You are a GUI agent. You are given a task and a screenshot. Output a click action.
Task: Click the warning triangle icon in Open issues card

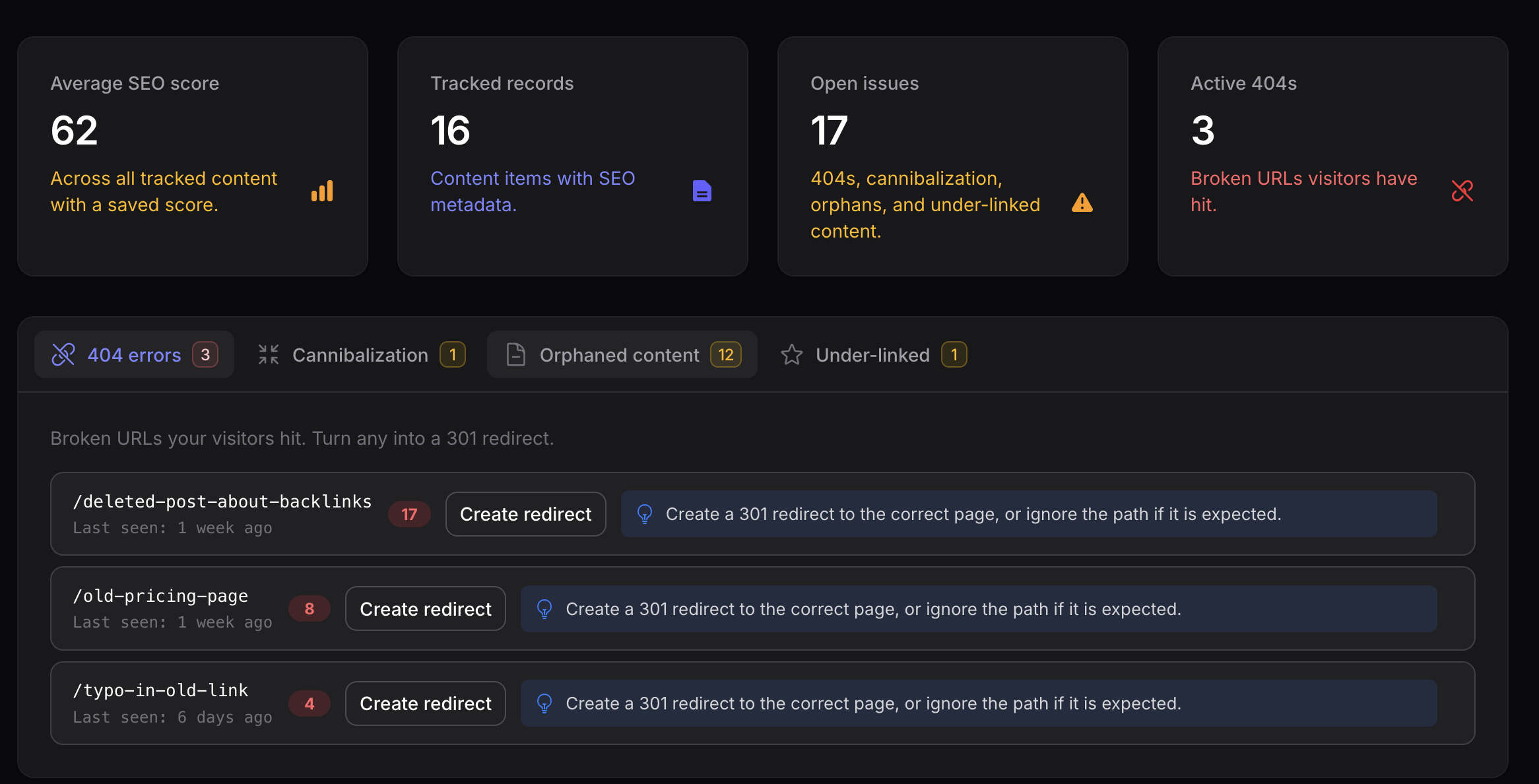pyautogui.click(x=1082, y=203)
